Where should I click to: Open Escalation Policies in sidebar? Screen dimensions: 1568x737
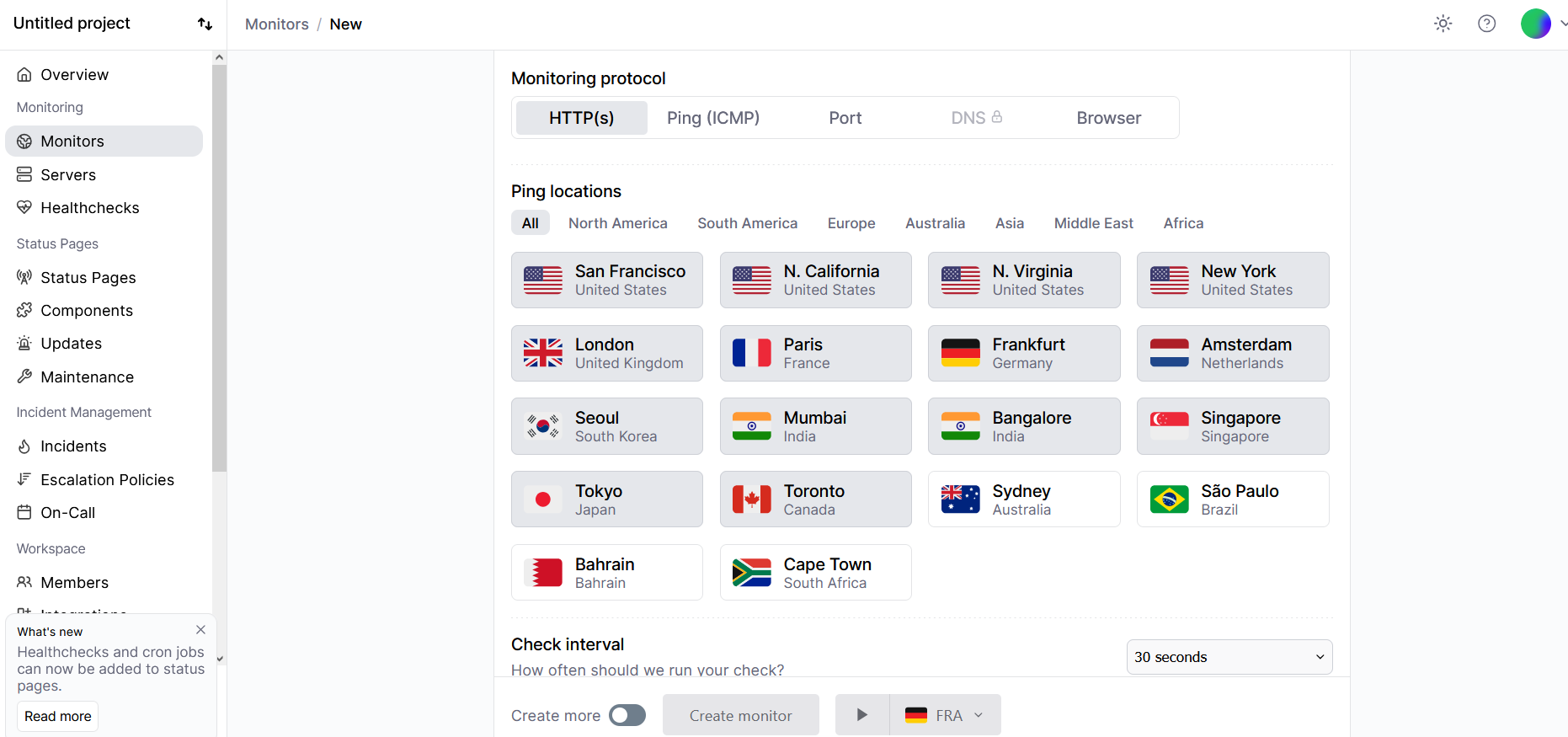click(104, 479)
